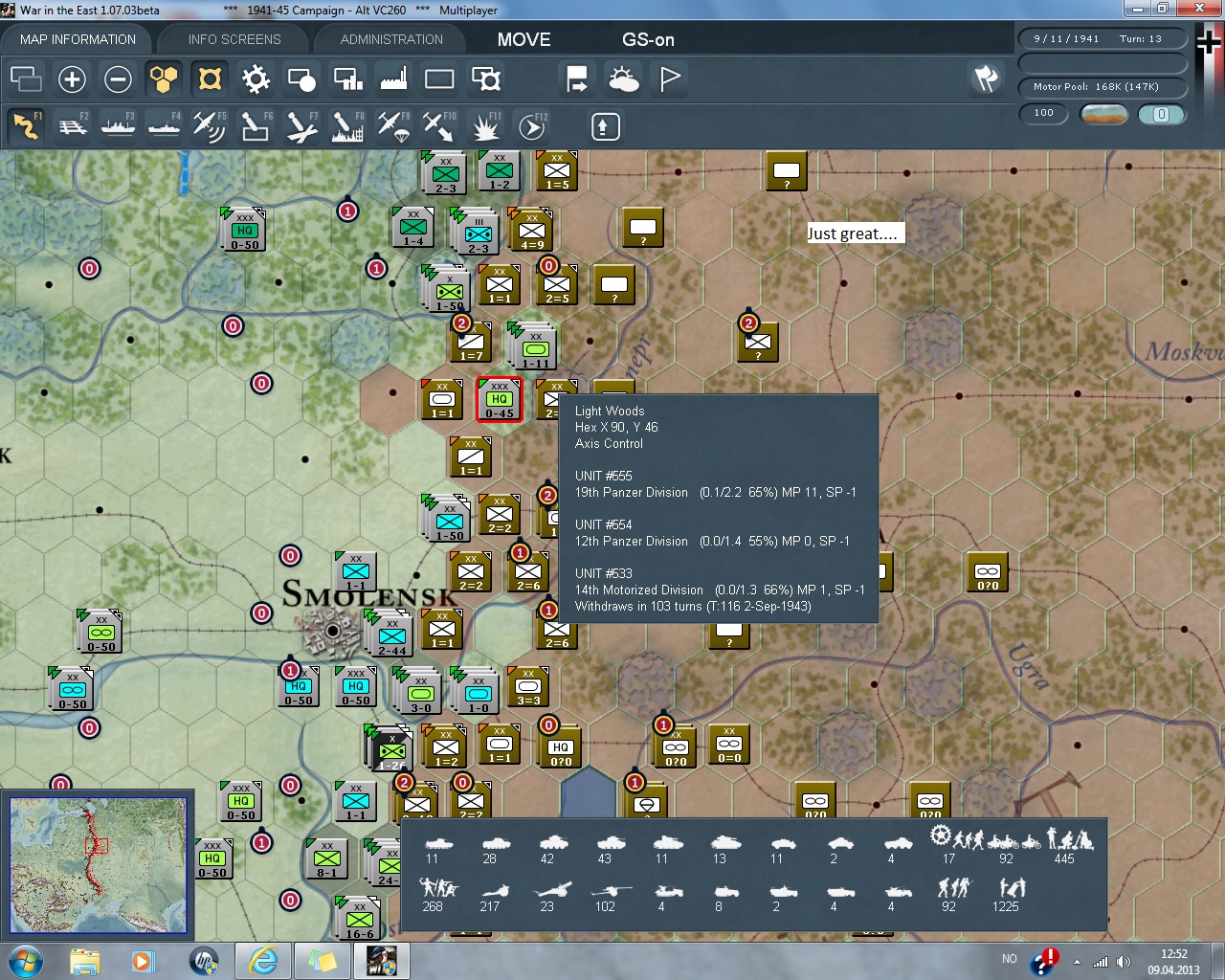The image size is (1225, 980).
Task: Select the F7 bomb airfield mode
Action: point(301,126)
